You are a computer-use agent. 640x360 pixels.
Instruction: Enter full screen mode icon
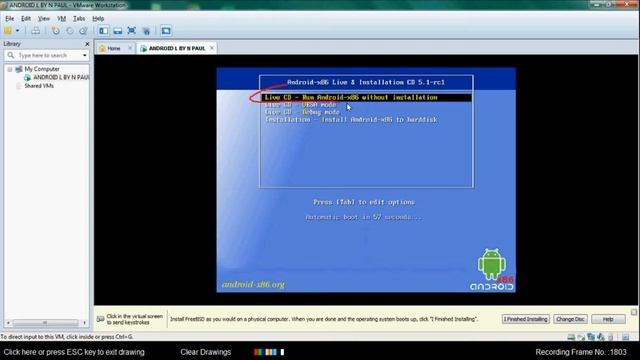click(131, 31)
